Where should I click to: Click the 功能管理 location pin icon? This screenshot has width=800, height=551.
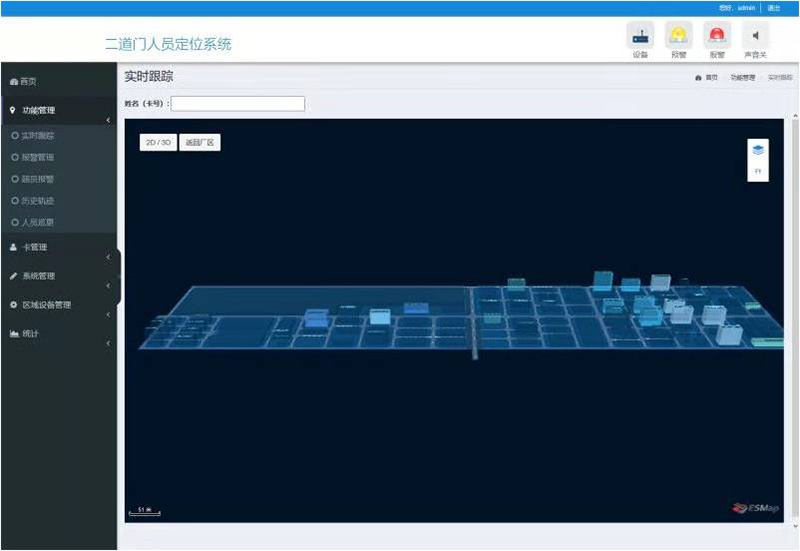[x=13, y=110]
